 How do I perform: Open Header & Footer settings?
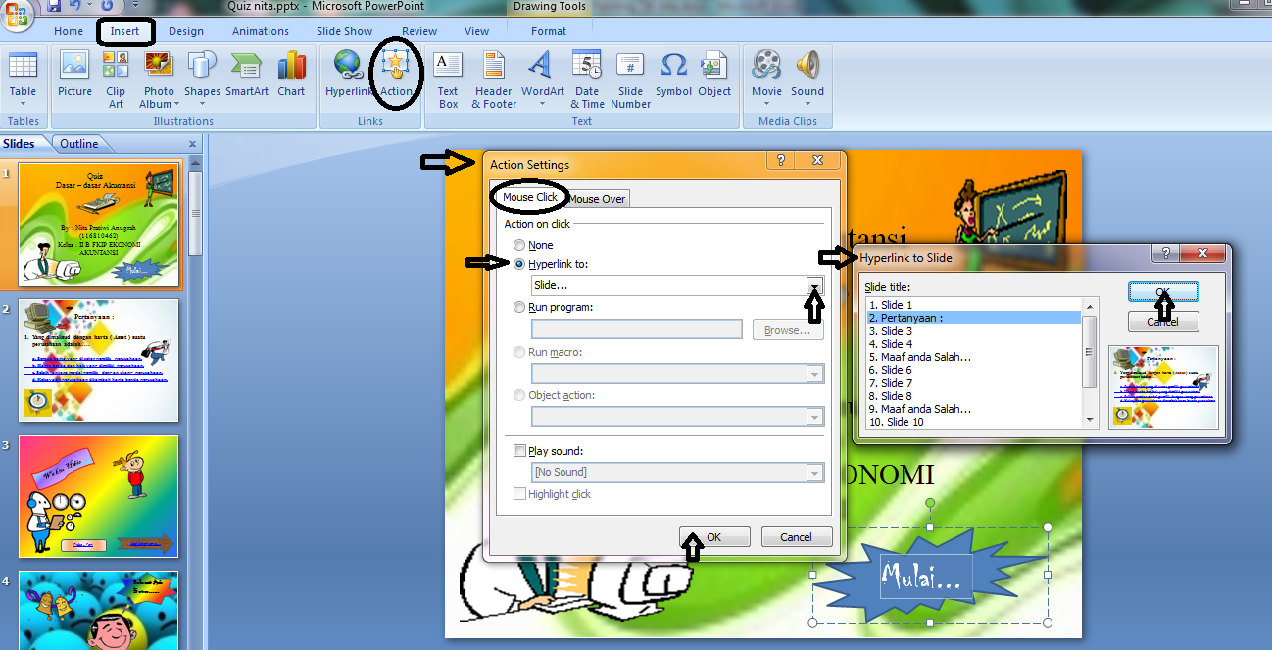(494, 79)
